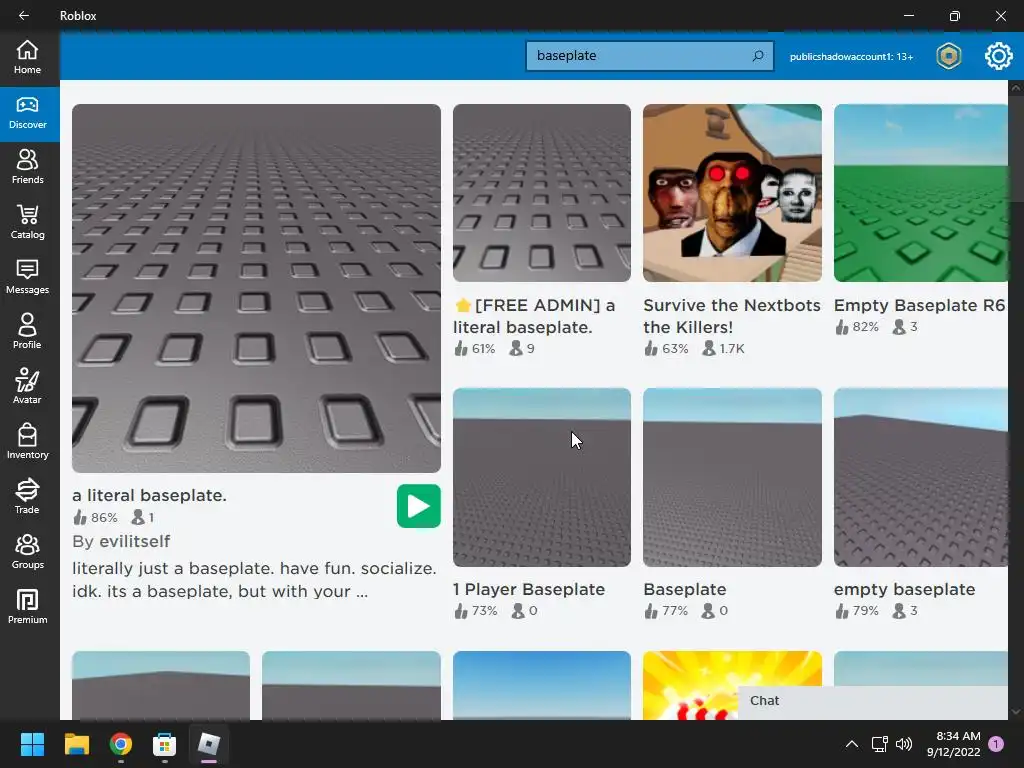Open the Avatar editor
The image size is (1024, 768).
pos(27,387)
